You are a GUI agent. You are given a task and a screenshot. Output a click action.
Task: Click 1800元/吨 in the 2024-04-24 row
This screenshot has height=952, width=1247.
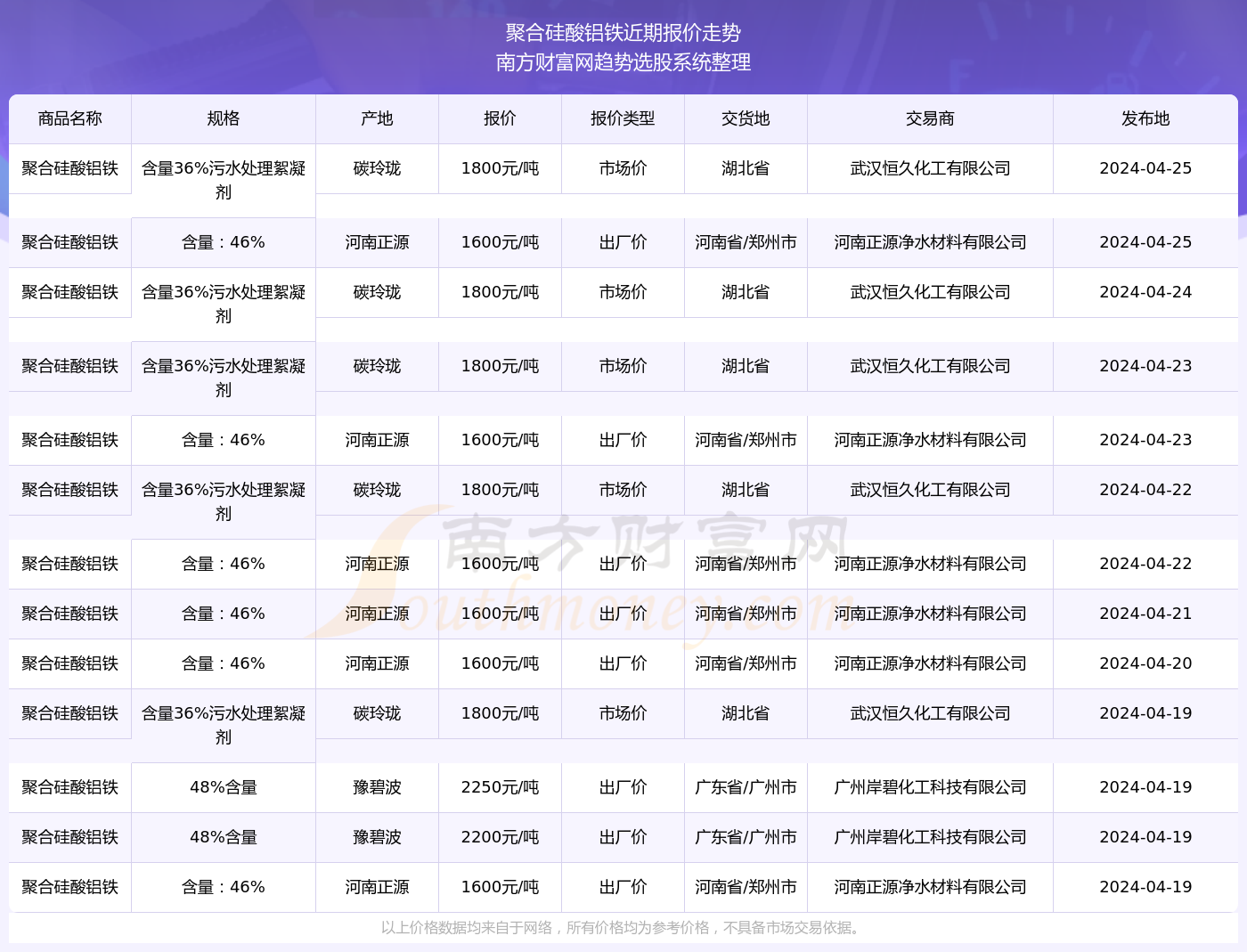coord(501,292)
